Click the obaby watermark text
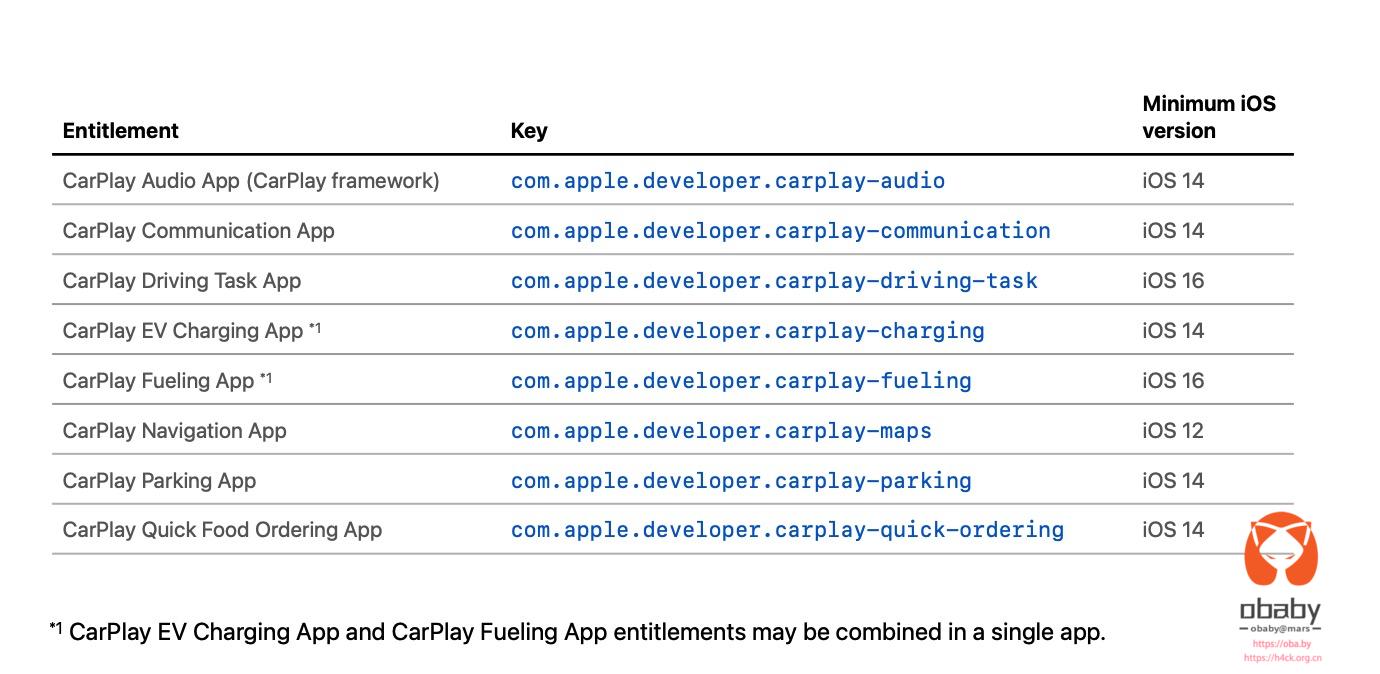Image resolution: width=1380 pixels, height=674 pixels. click(x=1281, y=610)
